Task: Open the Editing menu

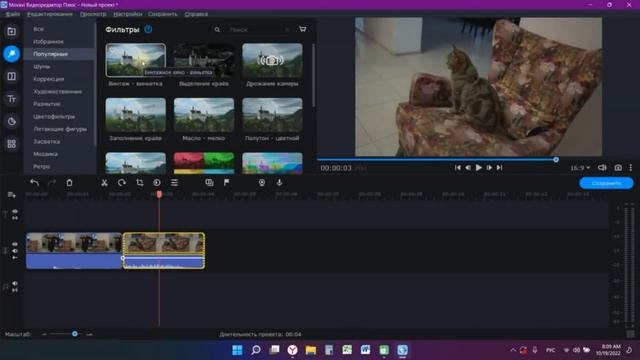Action: pos(50,14)
